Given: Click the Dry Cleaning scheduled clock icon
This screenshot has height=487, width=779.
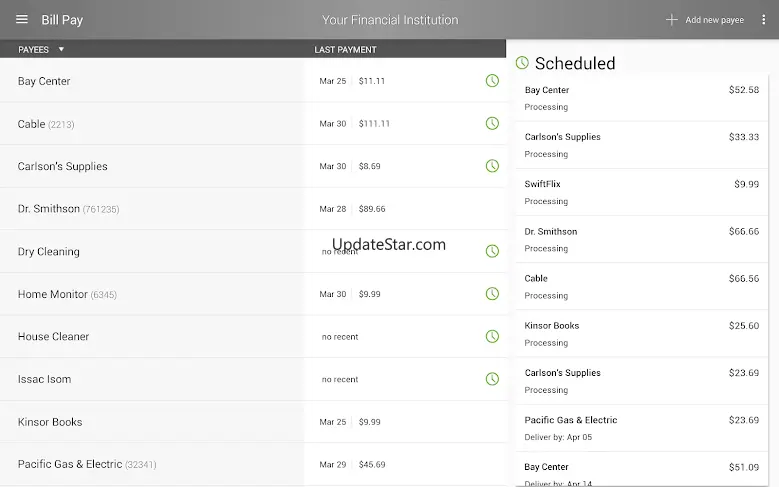Looking at the screenshot, I should [x=492, y=251].
